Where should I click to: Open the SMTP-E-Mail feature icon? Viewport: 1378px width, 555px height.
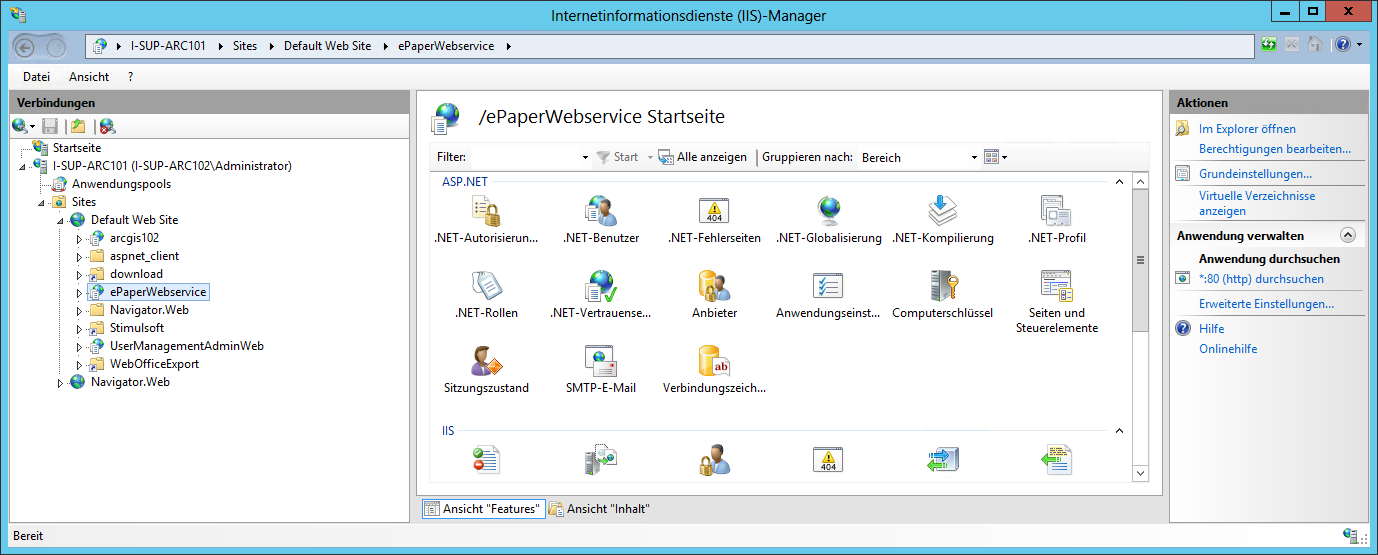600,362
